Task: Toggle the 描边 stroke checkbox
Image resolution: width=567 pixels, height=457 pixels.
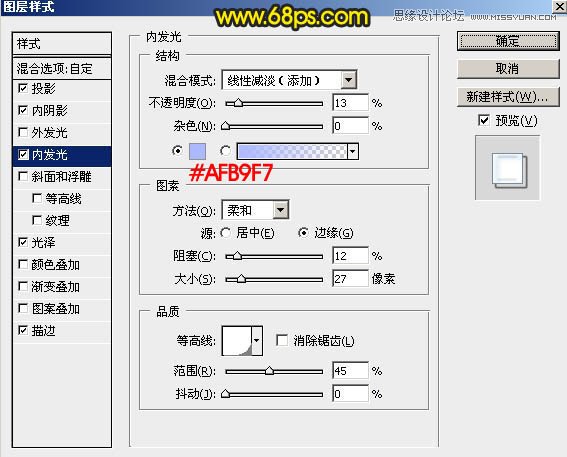Action: (x=23, y=330)
